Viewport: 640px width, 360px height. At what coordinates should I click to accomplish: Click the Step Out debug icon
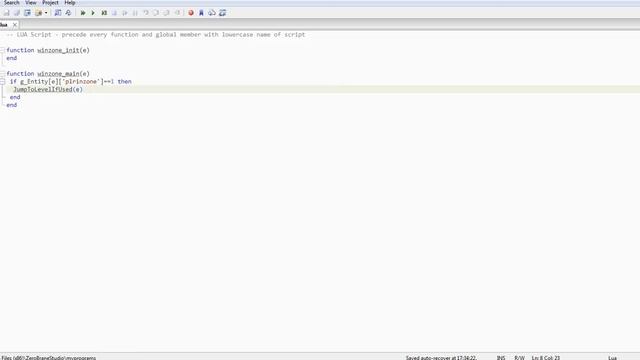click(166, 13)
